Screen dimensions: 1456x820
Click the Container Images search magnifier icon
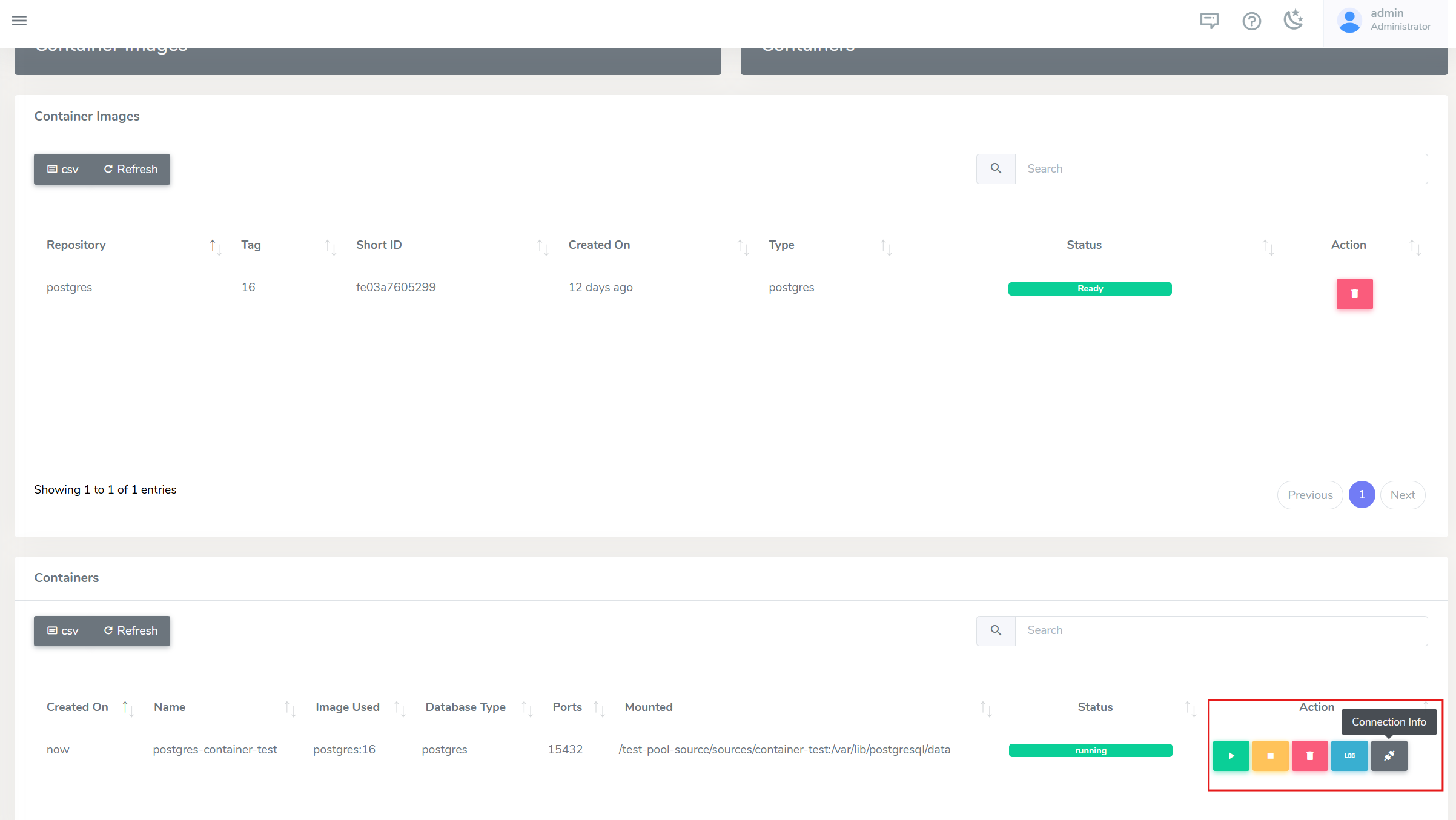[996, 169]
